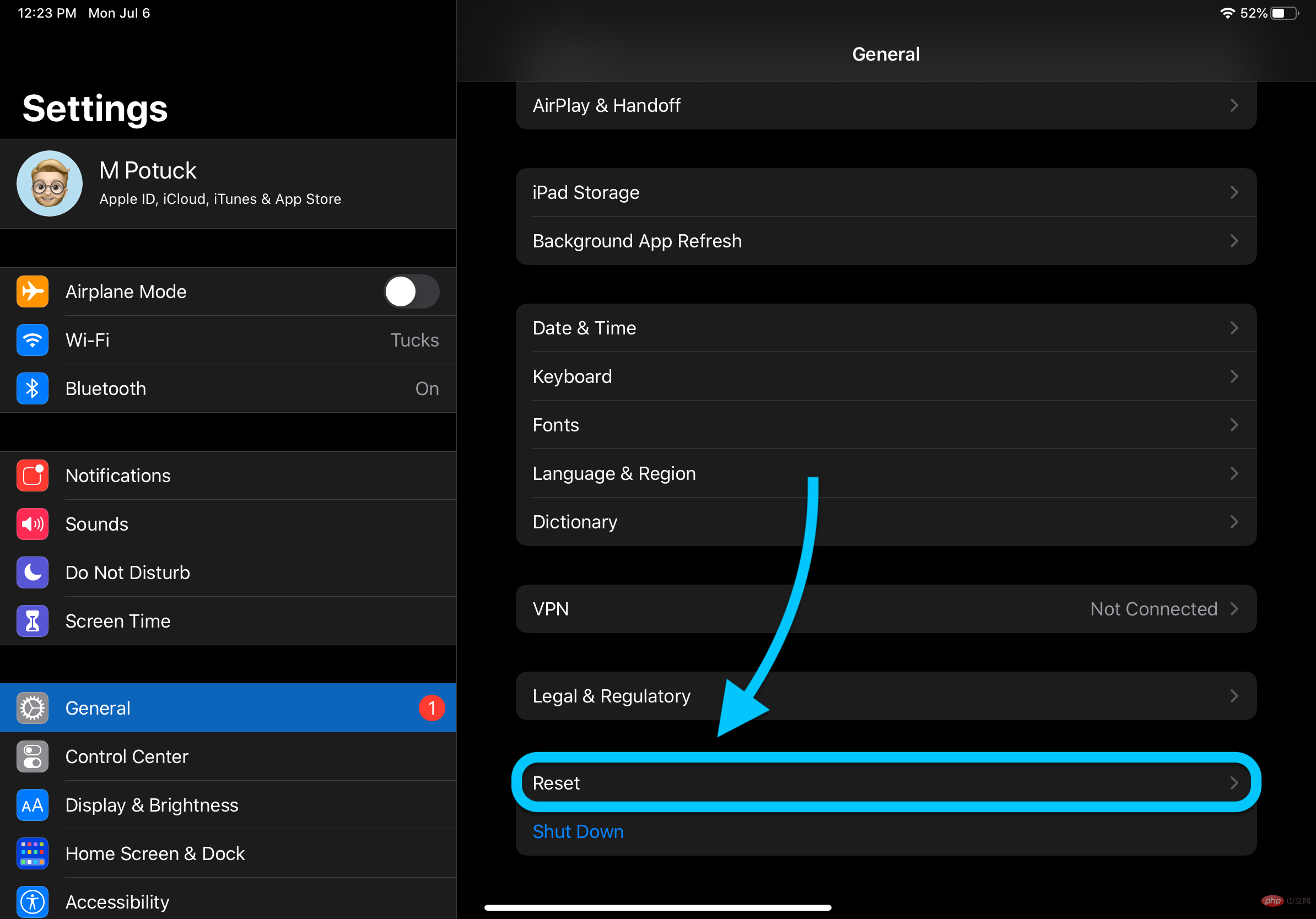
Task: Open the Notifications settings icon
Action: [32, 474]
